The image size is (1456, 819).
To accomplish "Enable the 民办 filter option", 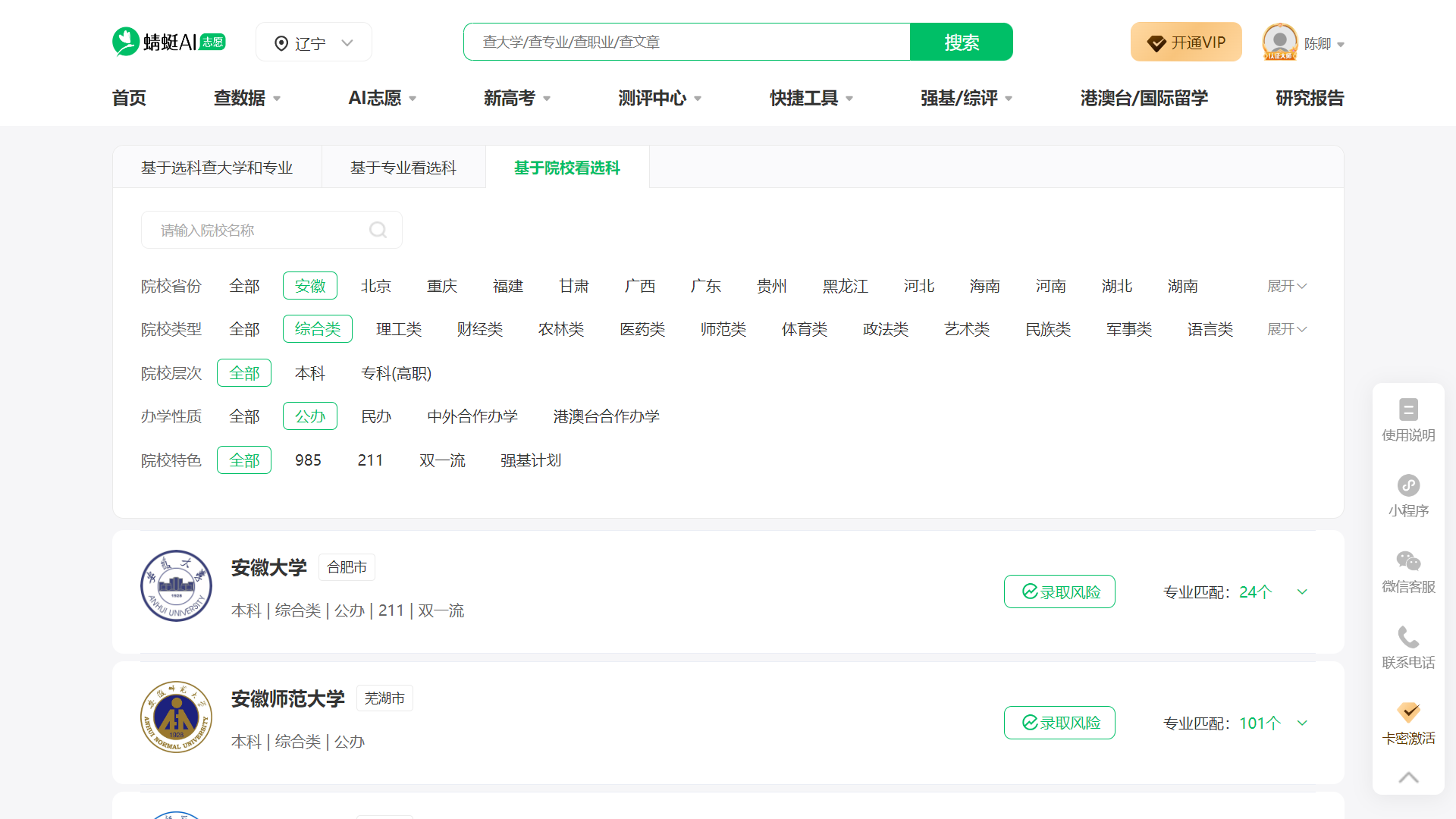I will [376, 416].
